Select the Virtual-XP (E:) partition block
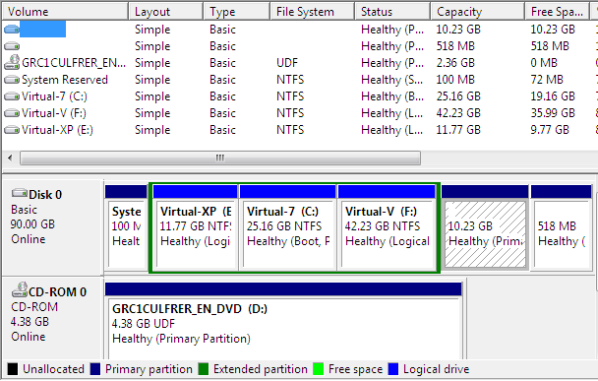Image resolution: width=598 pixels, height=381 pixels. 196,228
